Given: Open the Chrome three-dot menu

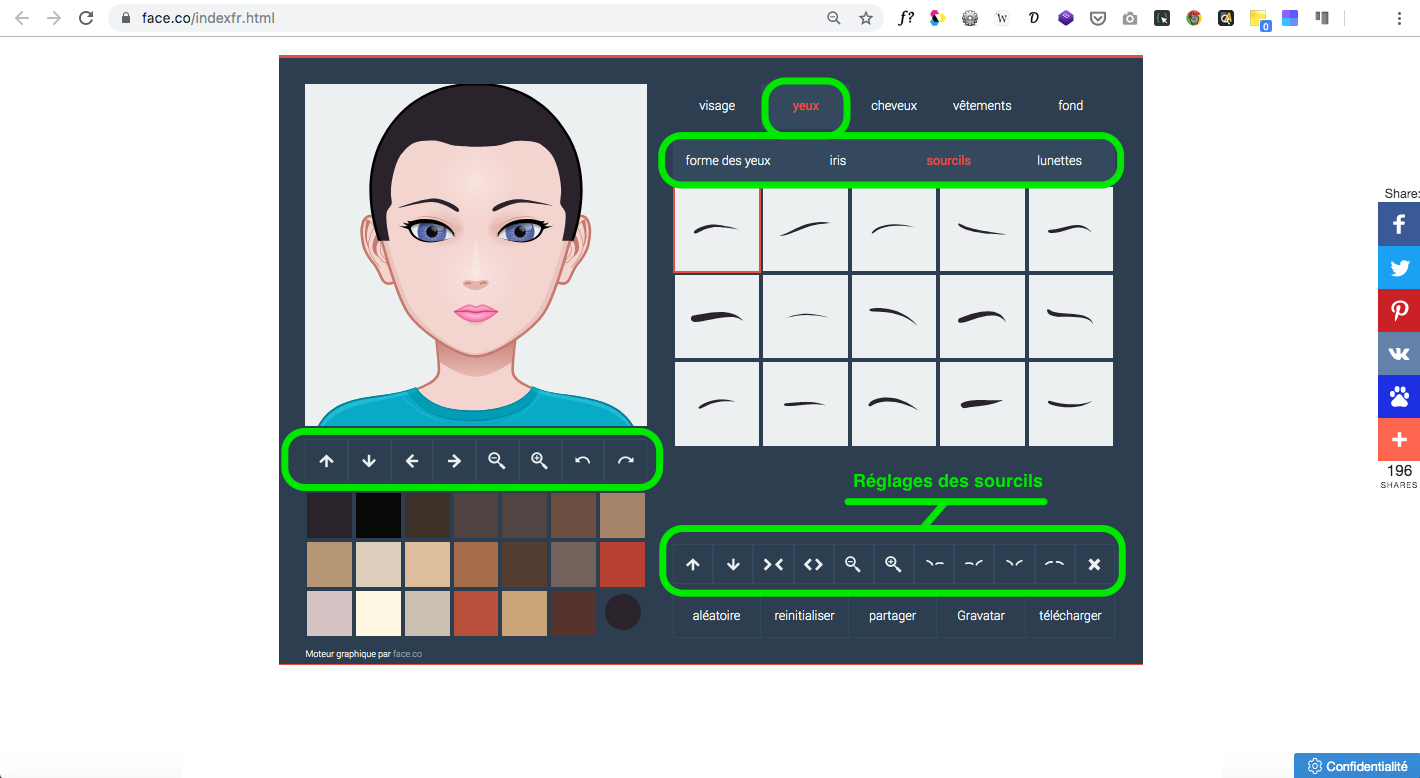Looking at the screenshot, I should (x=1398, y=18).
